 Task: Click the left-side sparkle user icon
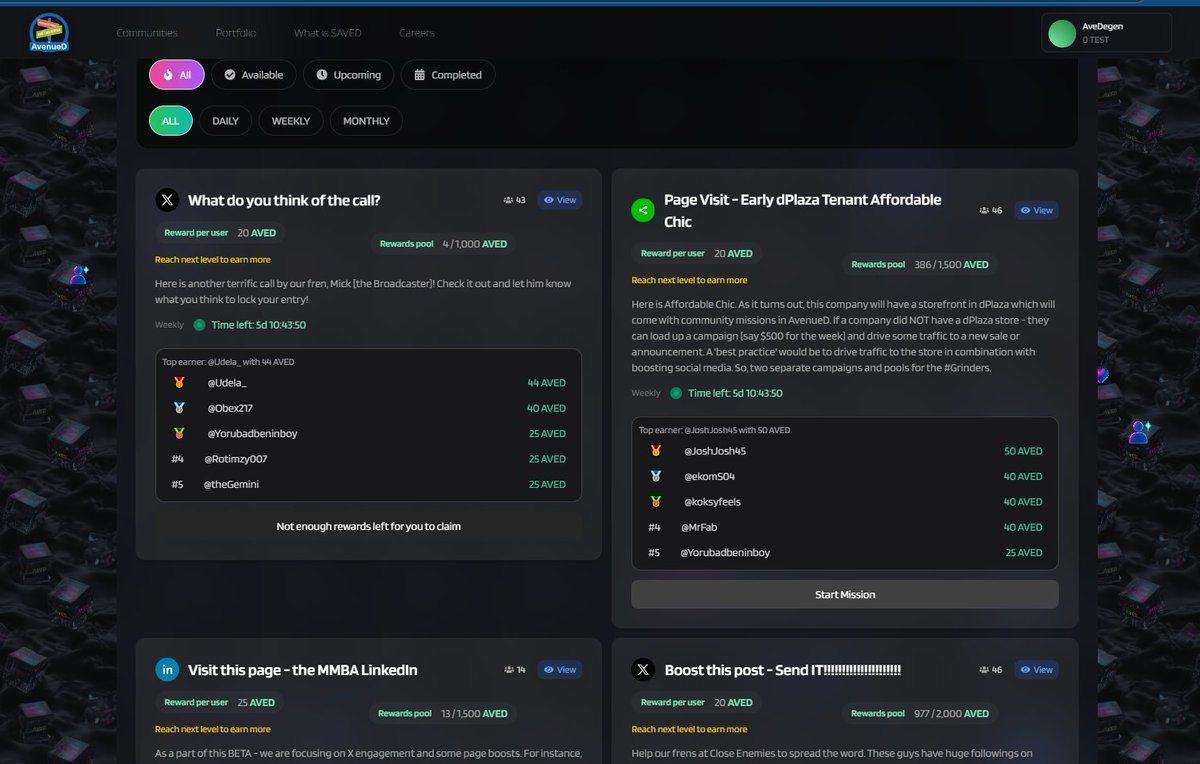[79, 274]
